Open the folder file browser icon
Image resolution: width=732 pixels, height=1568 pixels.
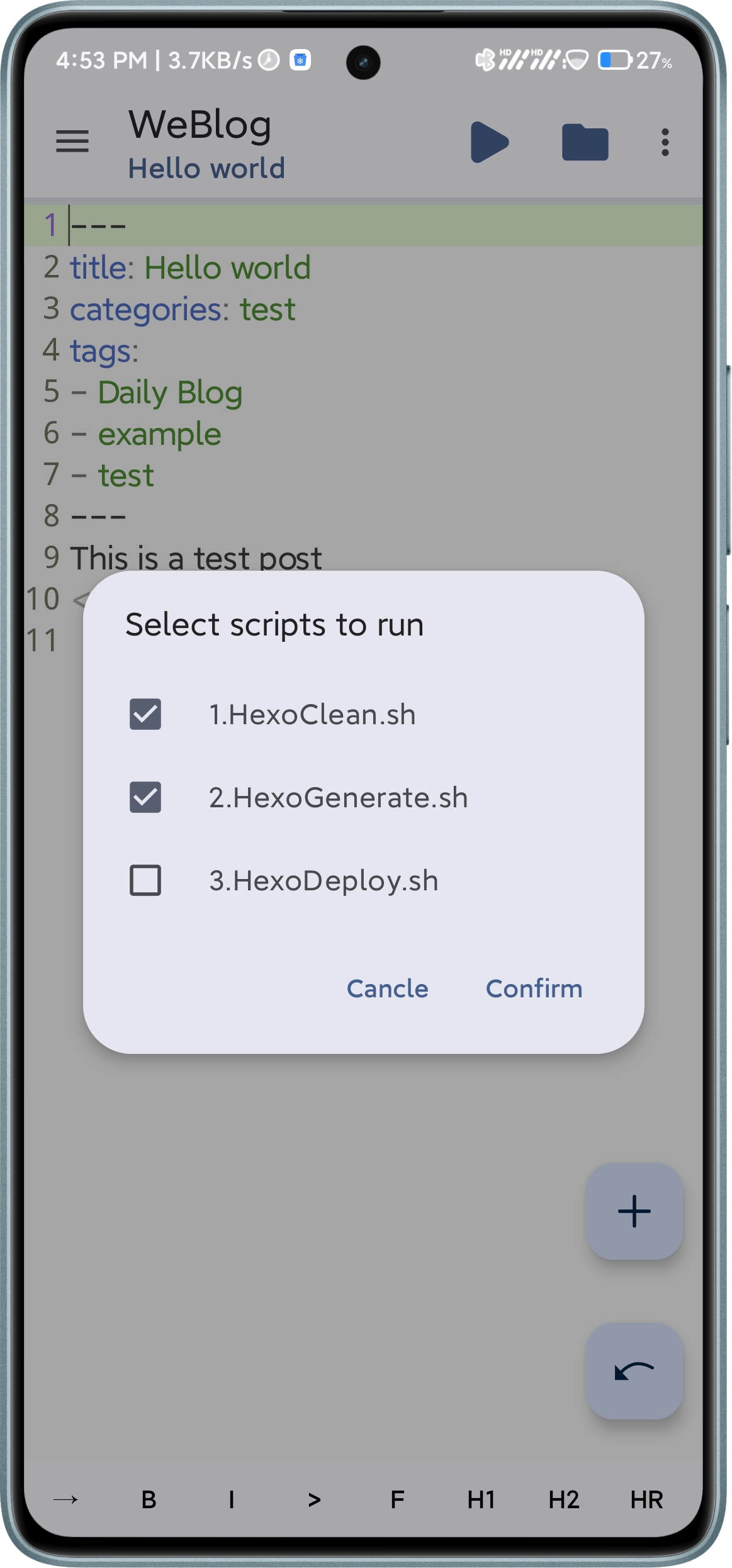(585, 142)
